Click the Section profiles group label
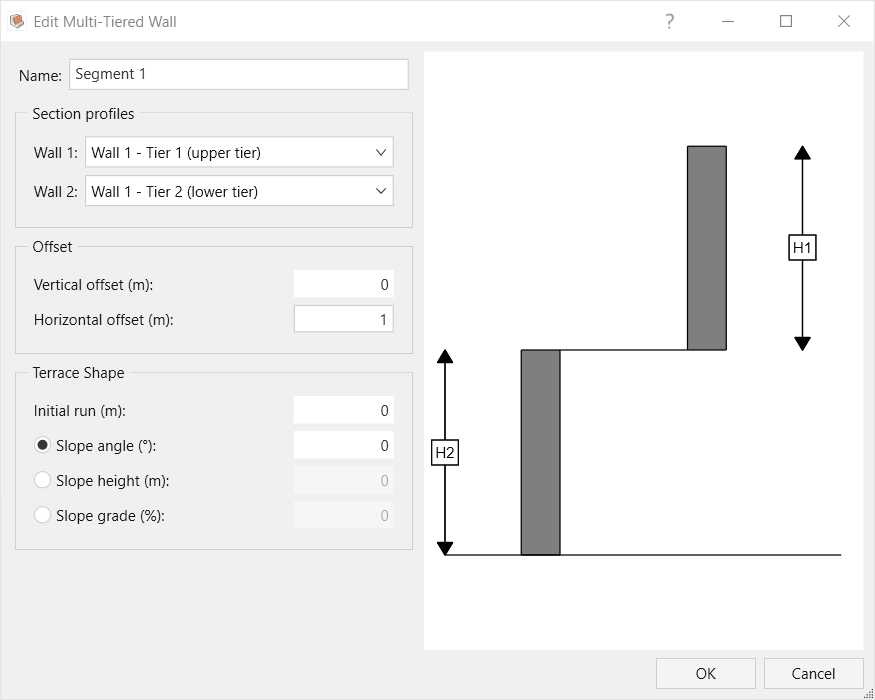Screen dimensions: 875x700 coord(83,114)
